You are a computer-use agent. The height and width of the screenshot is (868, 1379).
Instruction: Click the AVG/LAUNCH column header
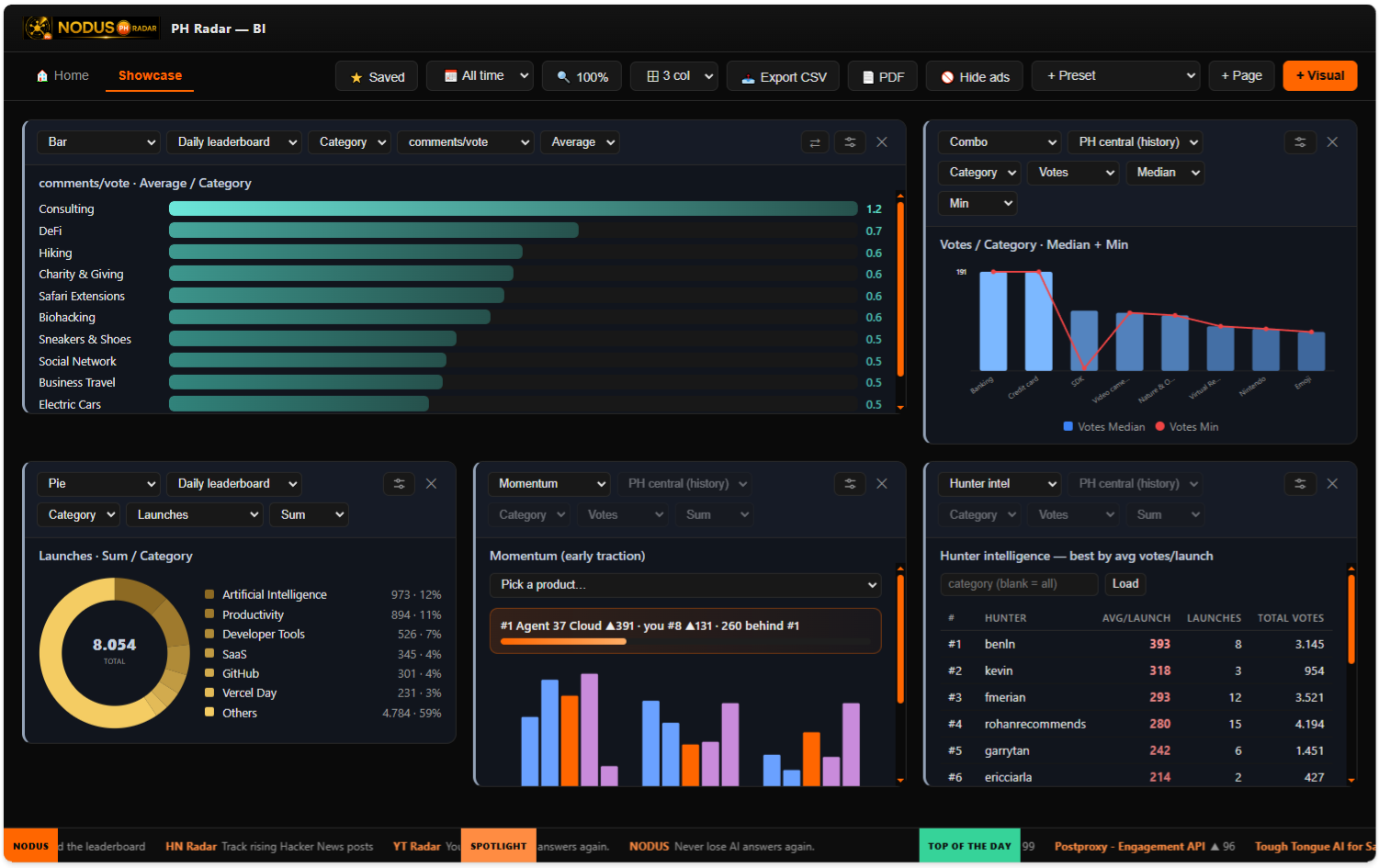(1136, 618)
